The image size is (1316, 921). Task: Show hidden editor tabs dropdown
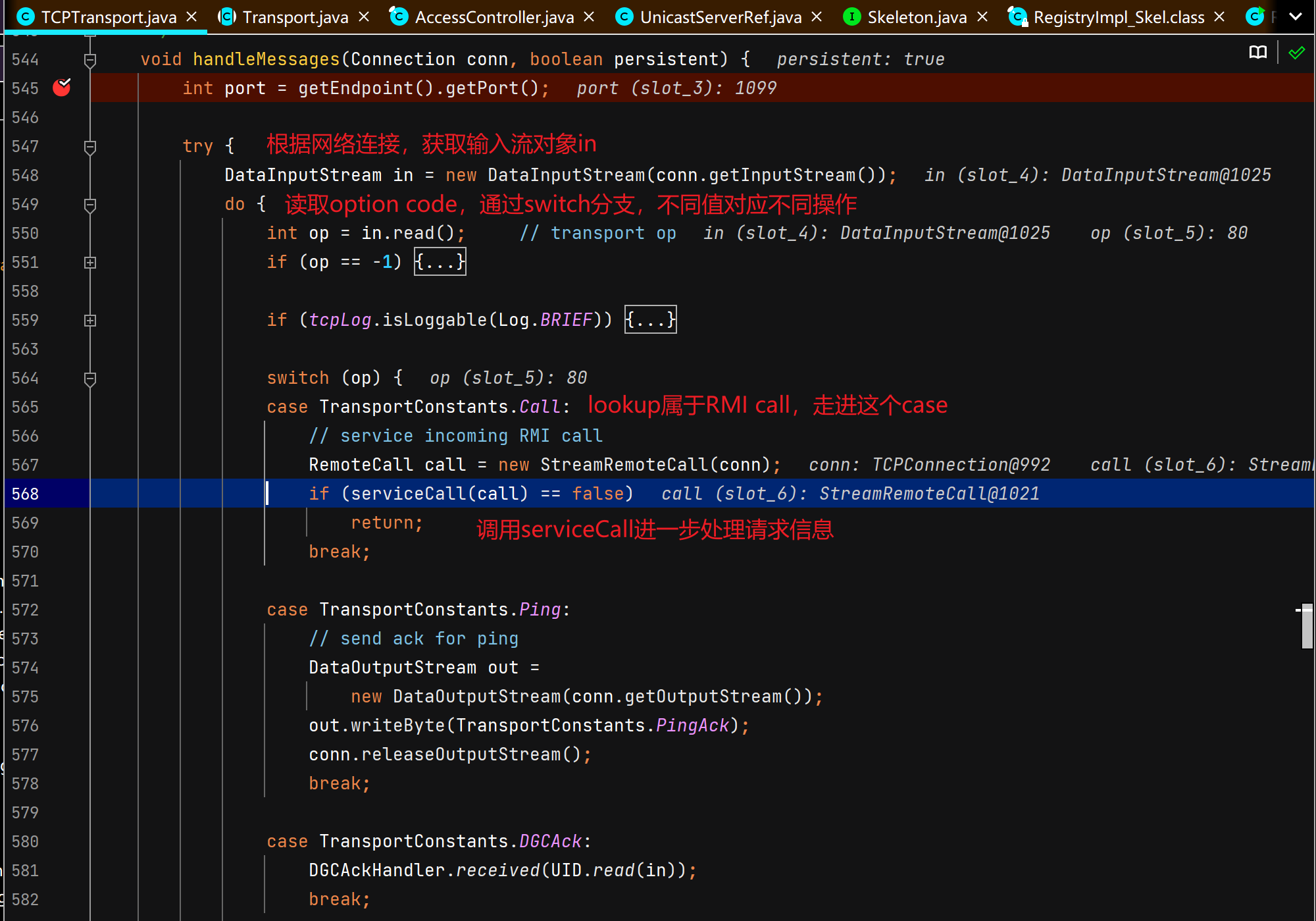(x=1296, y=16)
